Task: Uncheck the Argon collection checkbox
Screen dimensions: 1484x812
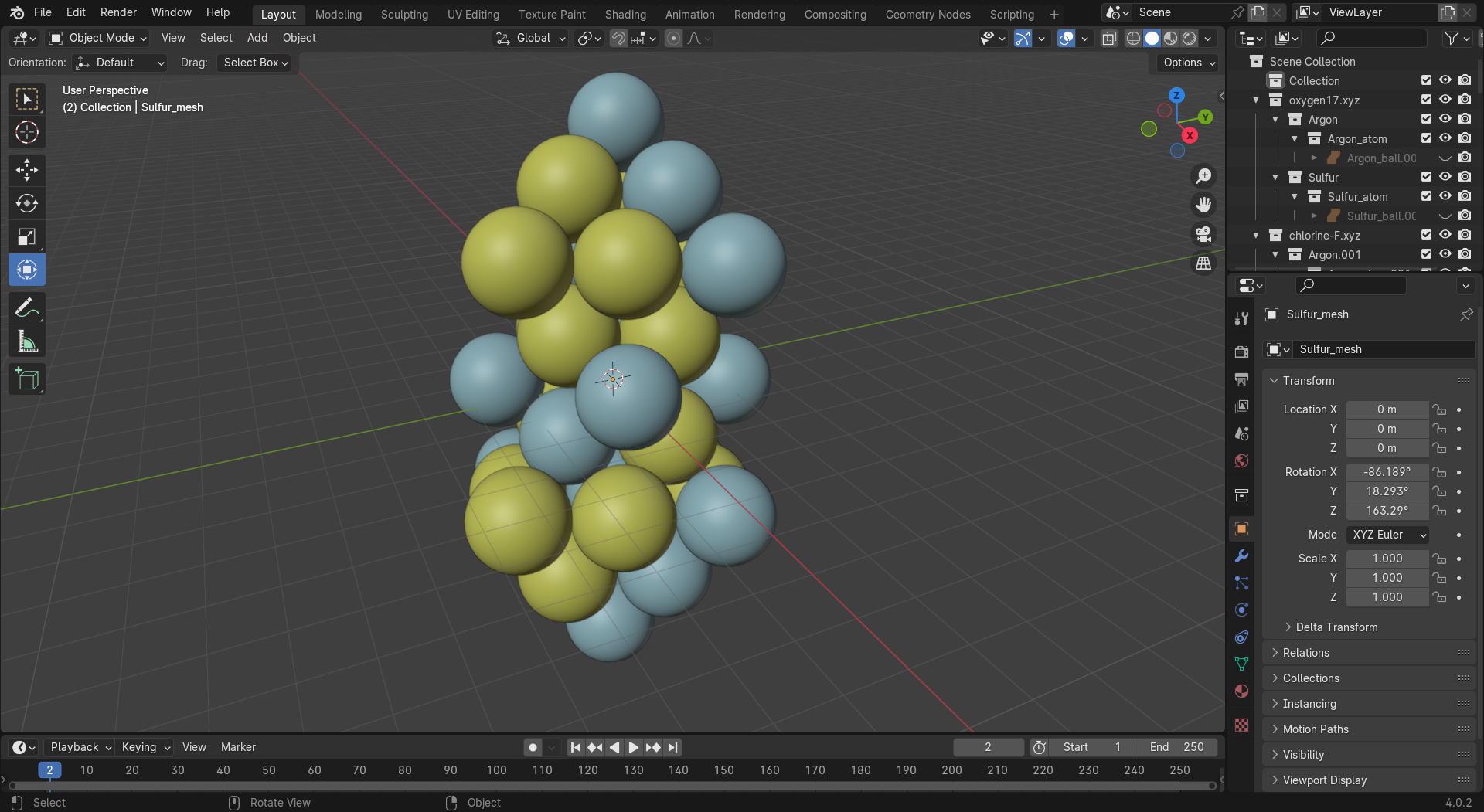Action: (x=1426, y=119)
